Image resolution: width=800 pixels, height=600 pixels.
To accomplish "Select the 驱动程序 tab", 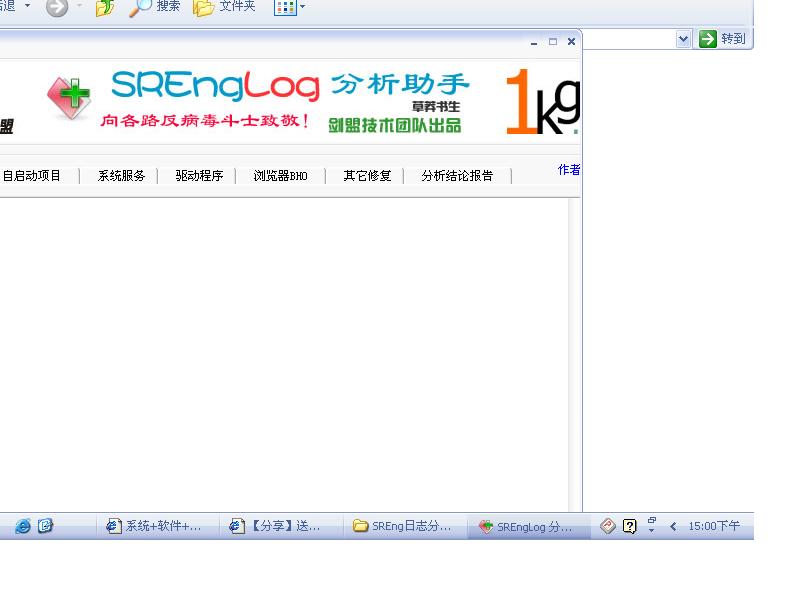I will pyautogui.click(x=199, y=176).
